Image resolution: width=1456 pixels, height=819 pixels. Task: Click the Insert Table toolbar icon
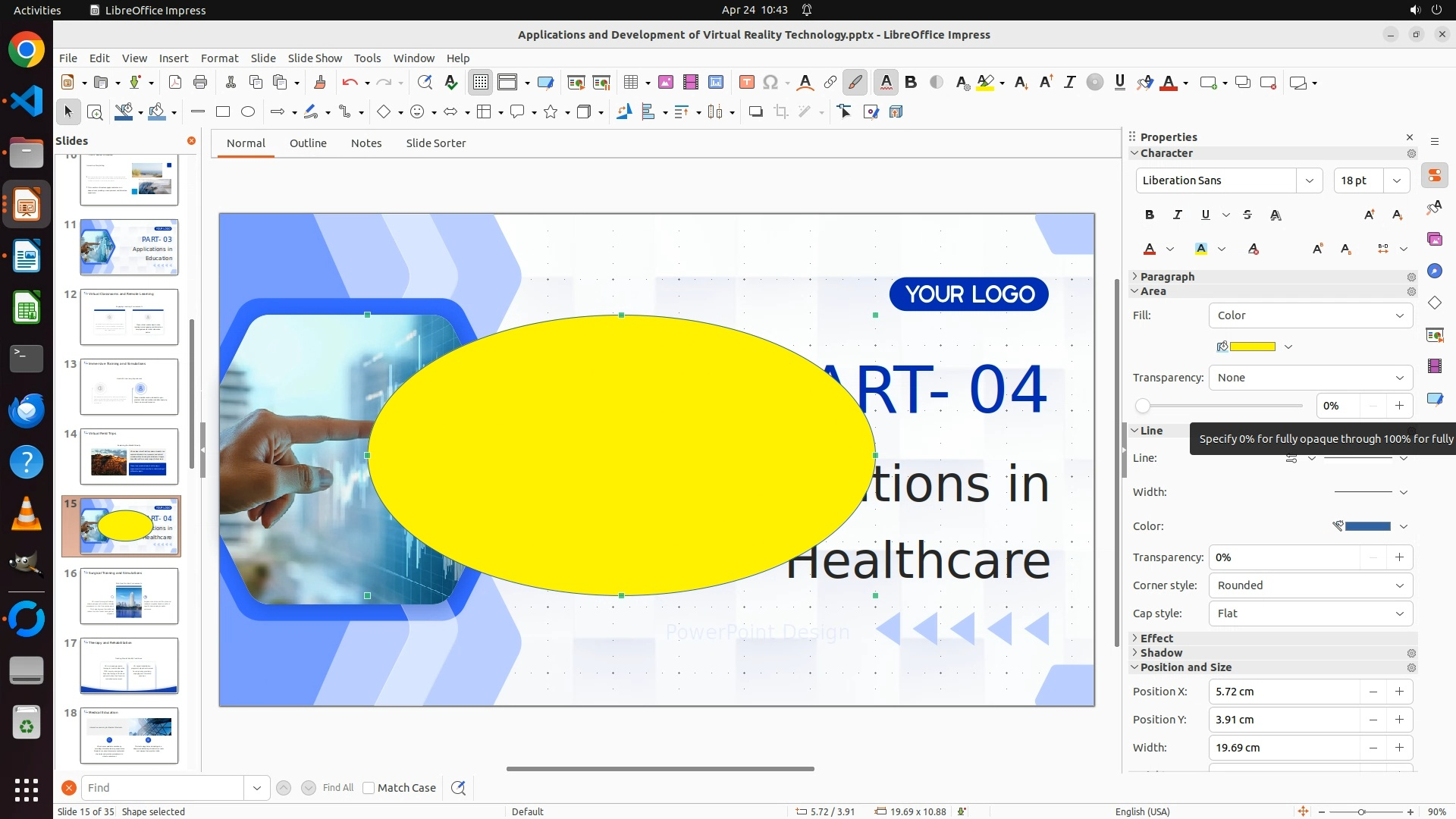pyautogui.click(x=630, y=83)
